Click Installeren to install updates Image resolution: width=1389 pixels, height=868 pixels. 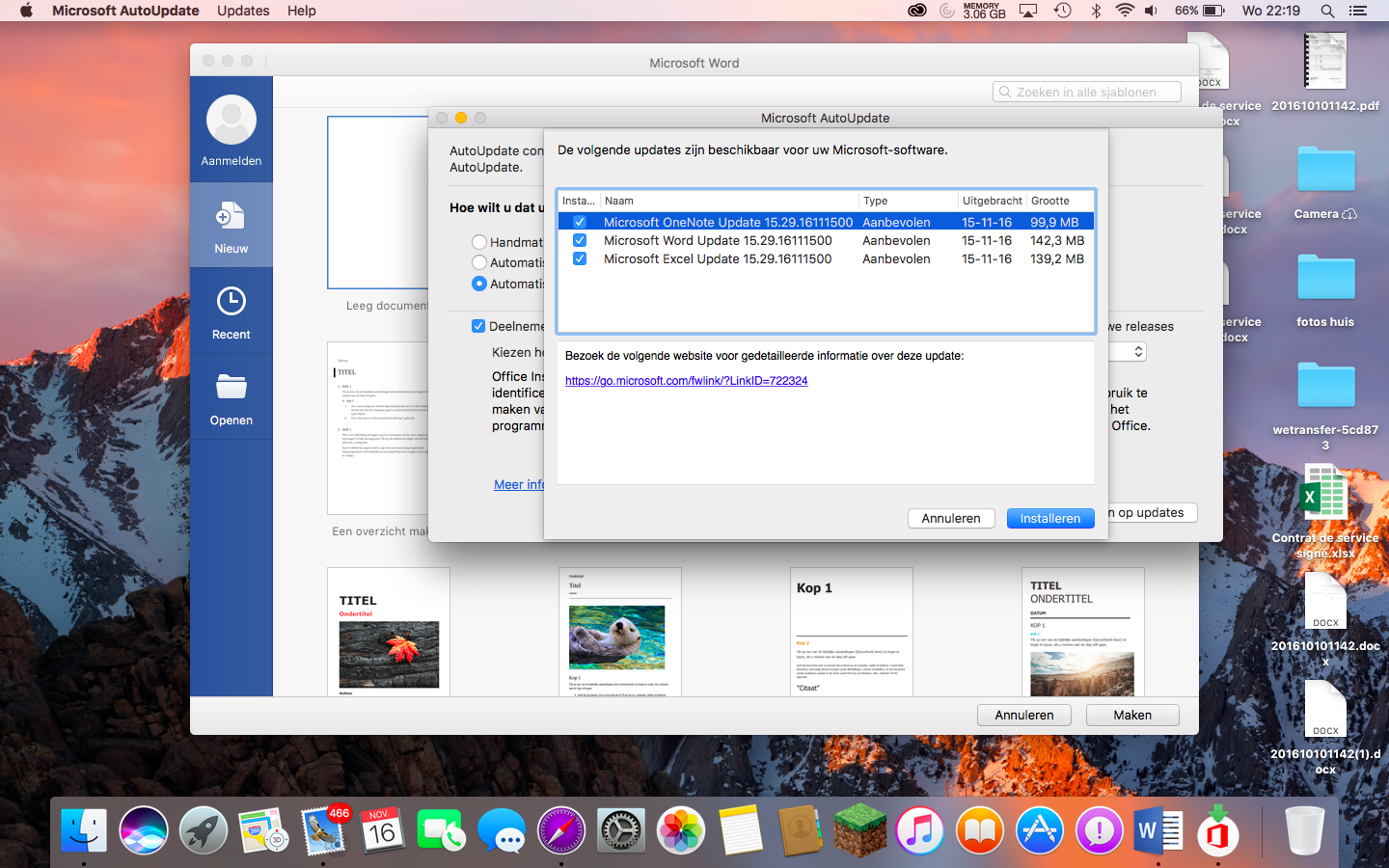[1050, 518]
